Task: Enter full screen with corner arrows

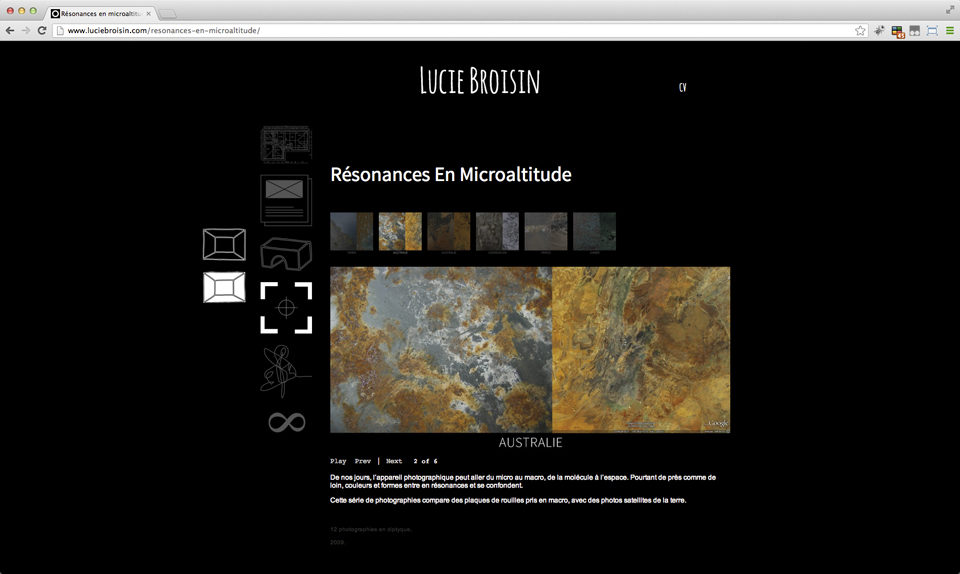Action: (x=950, y=10)
